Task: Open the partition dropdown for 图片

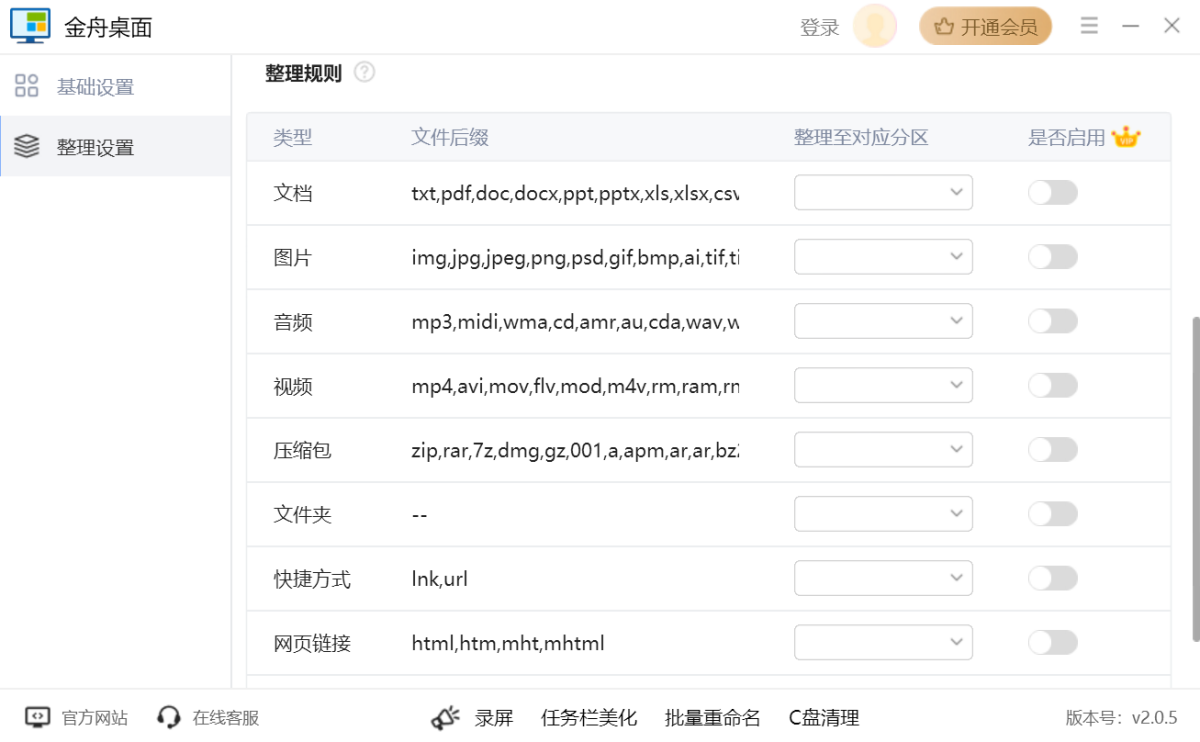Action: (x=883, y=256)
